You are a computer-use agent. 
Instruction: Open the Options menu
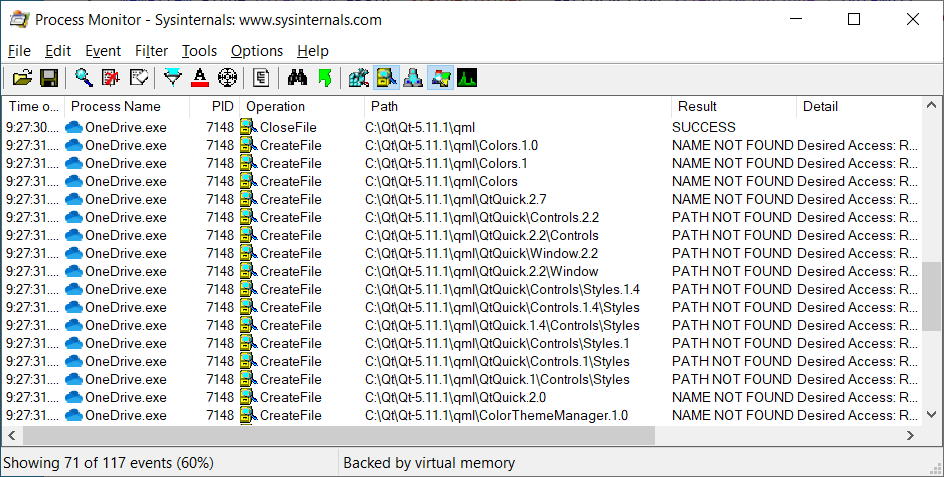256,51
